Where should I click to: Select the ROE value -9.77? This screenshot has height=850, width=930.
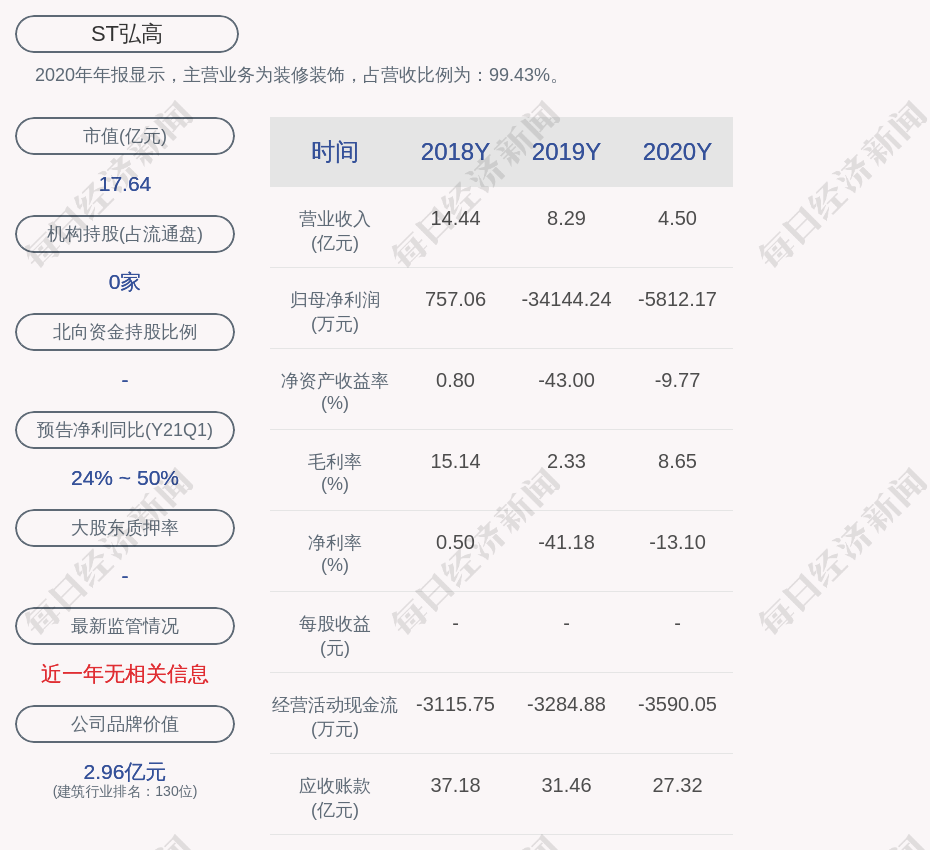pyautogui.click(x=677, y=380)
